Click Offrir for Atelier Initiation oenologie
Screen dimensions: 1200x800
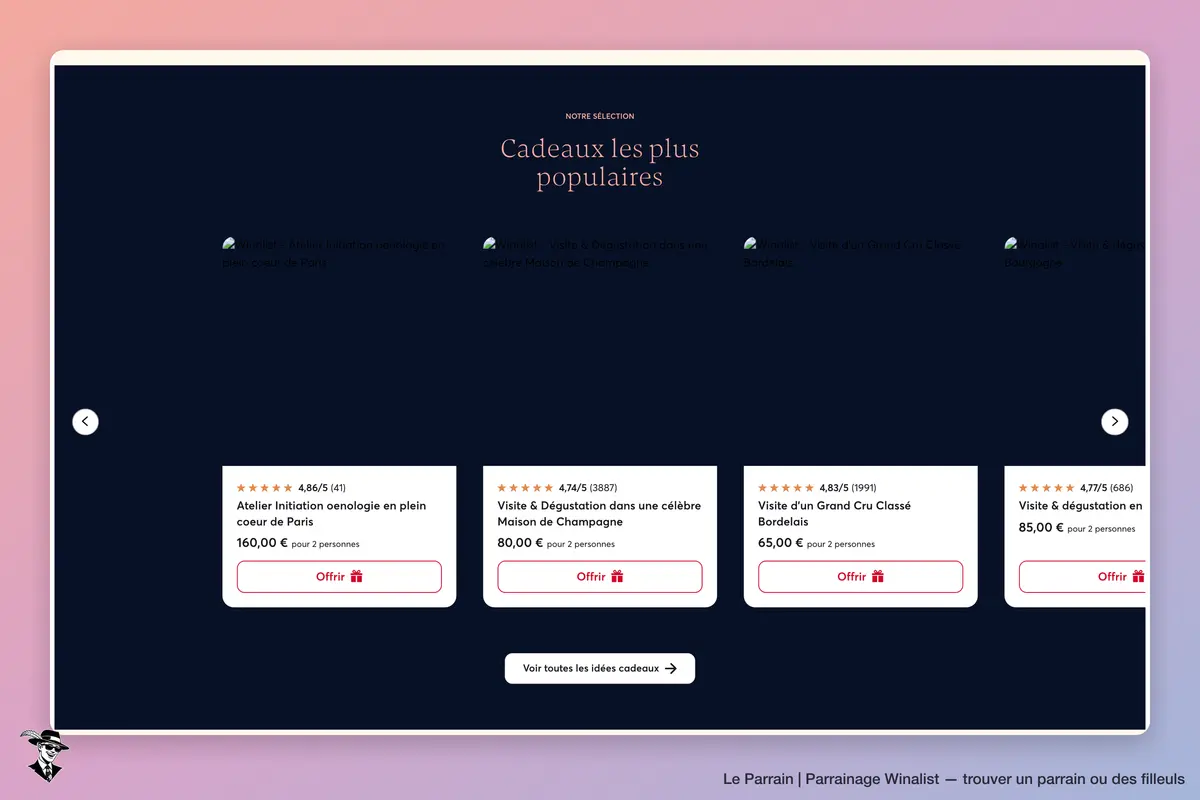pyautogui.click(x=339, y=577)
